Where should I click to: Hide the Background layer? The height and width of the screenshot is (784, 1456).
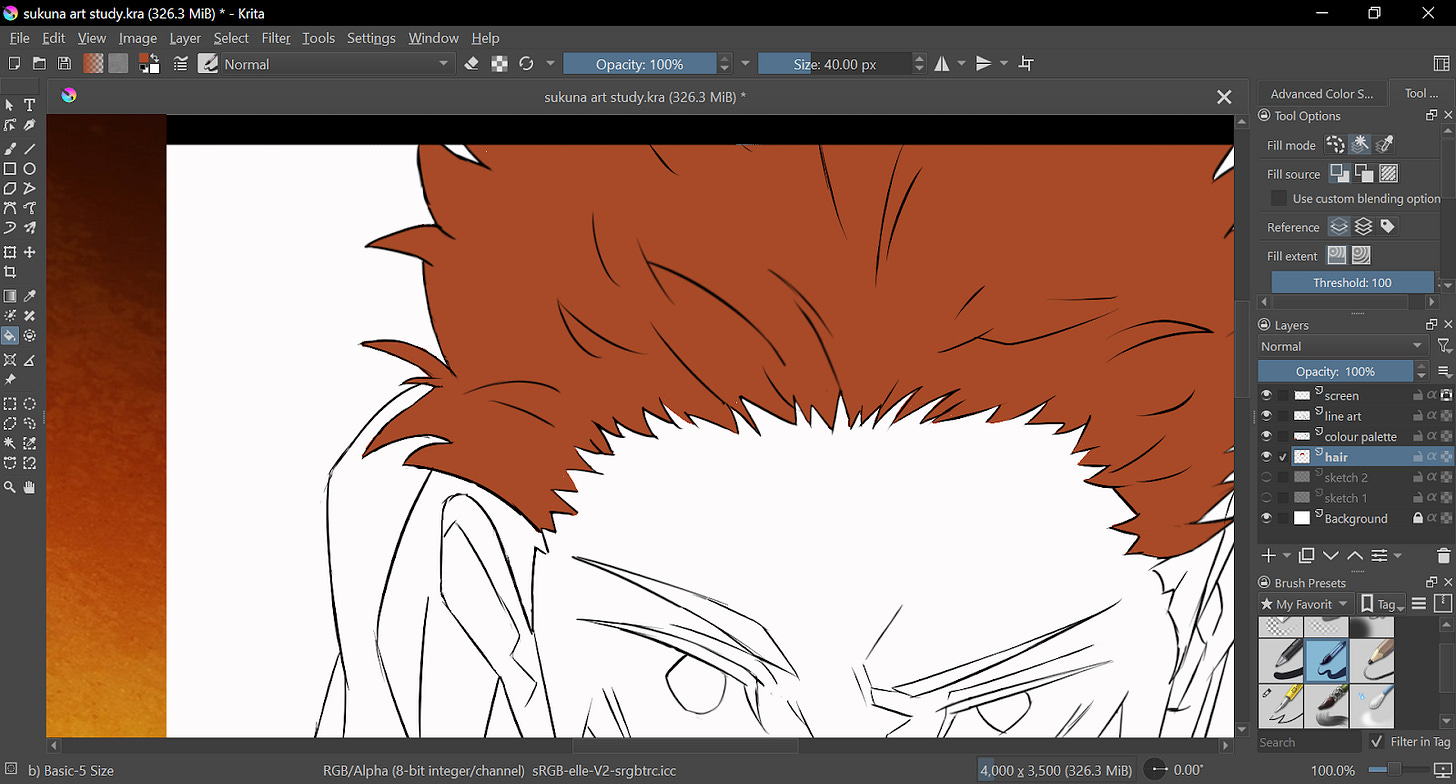pos(1267,518)
